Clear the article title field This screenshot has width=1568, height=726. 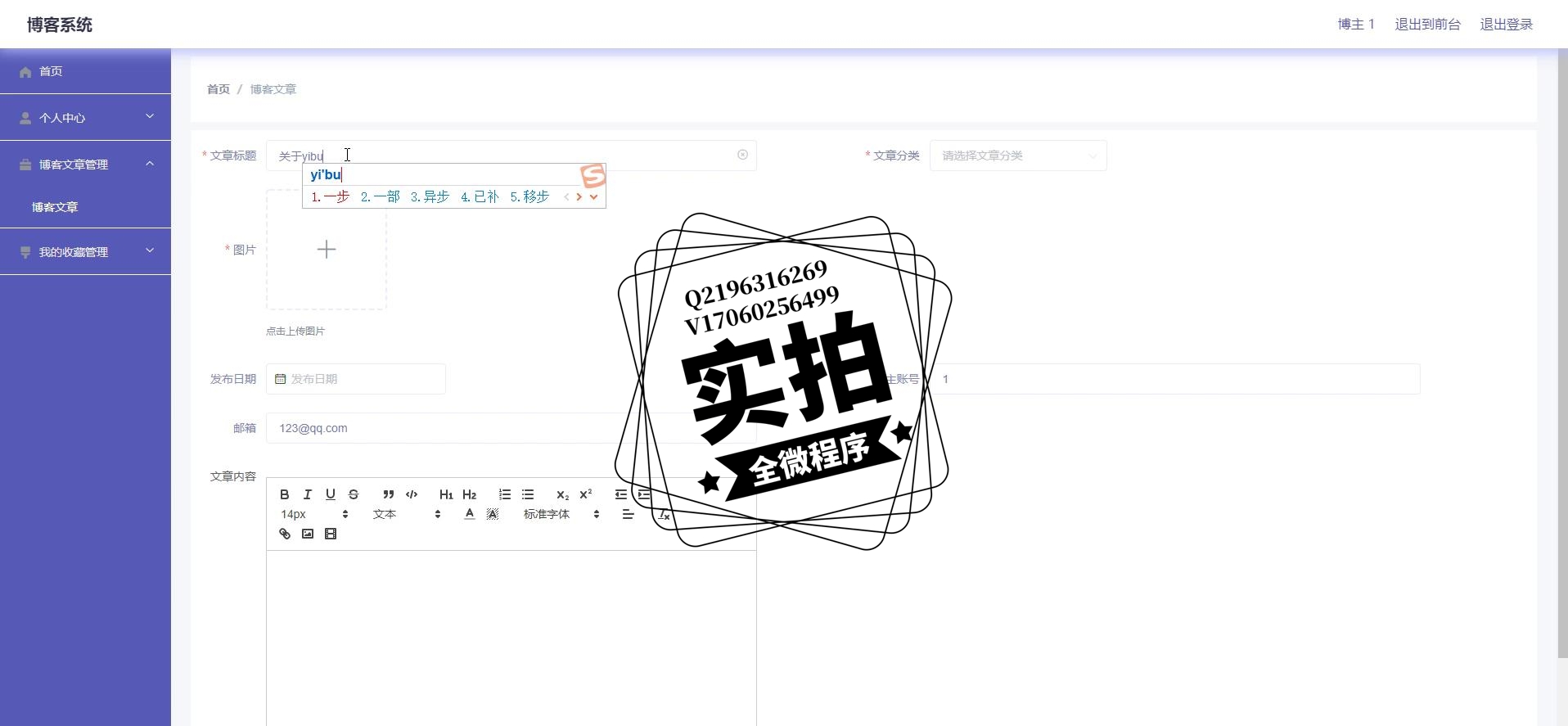click(742, 155)
